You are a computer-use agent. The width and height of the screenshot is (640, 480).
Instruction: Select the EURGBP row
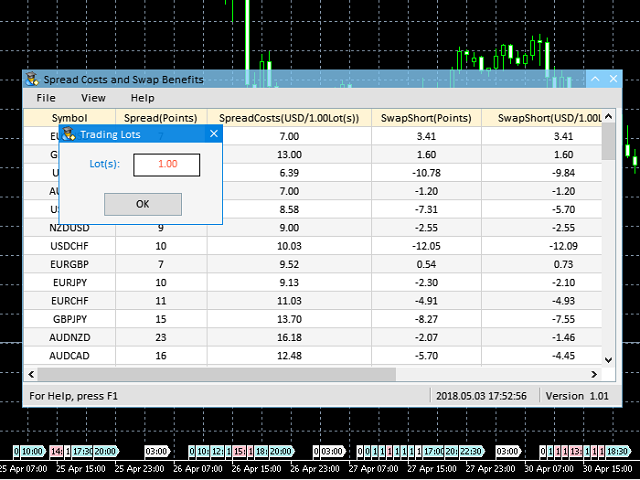[70, 264]
